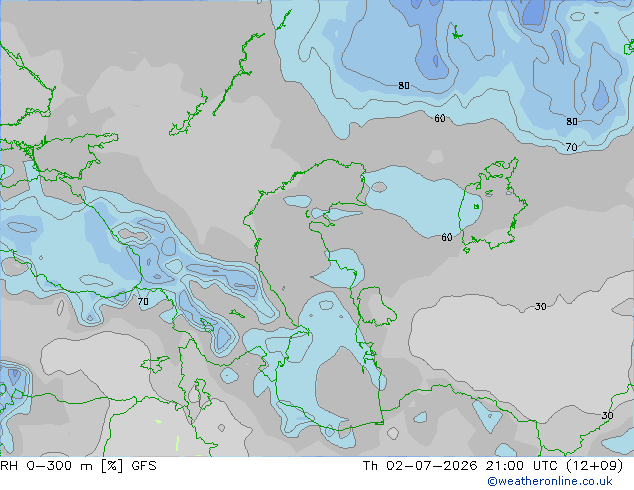634x490 pixels.
Task: Select the 'Th 02-07-2026 21:00 UTC (12+09)' timestamp
Action: [x=493, y=466]
